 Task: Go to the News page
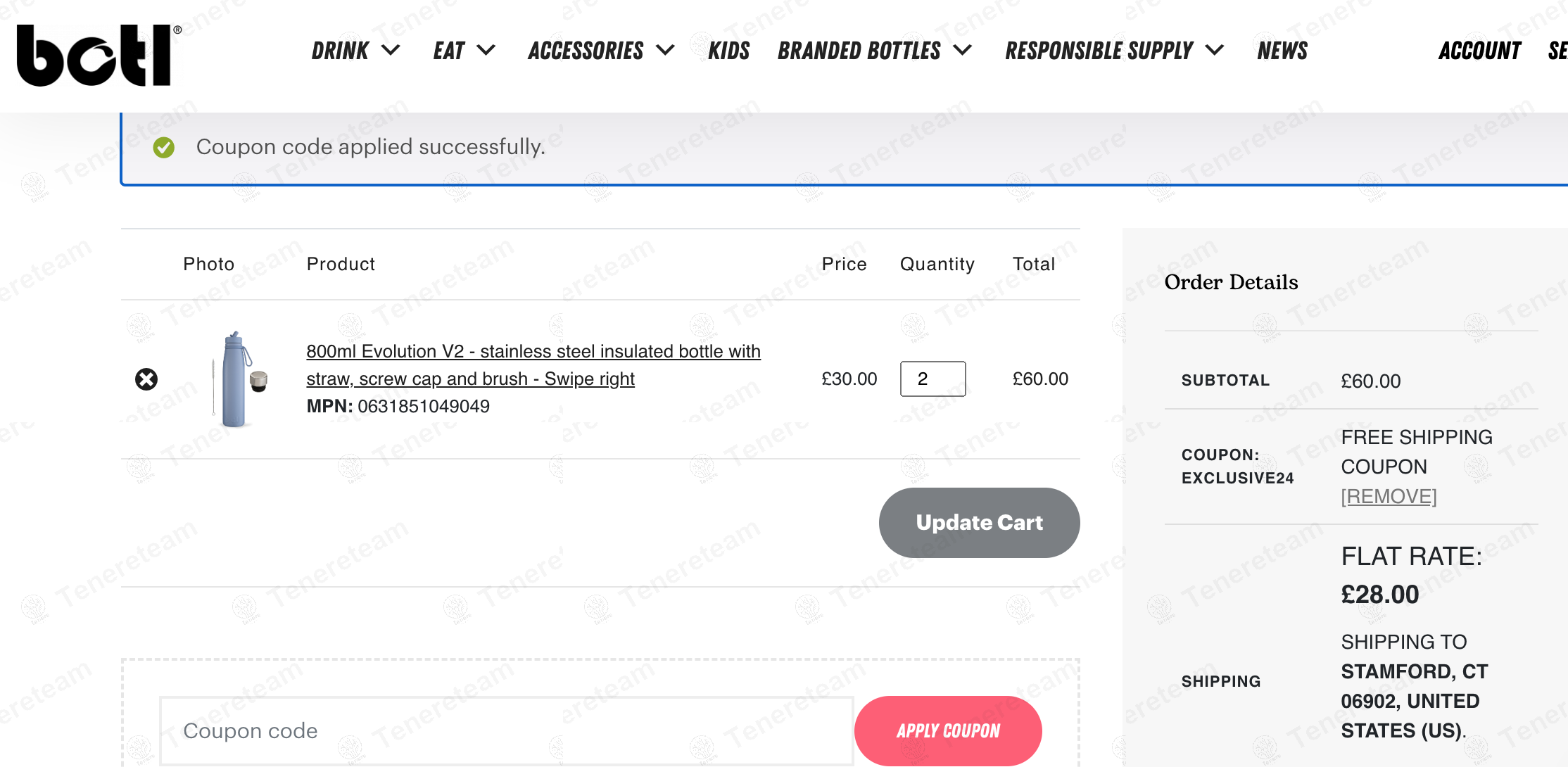1282,51
